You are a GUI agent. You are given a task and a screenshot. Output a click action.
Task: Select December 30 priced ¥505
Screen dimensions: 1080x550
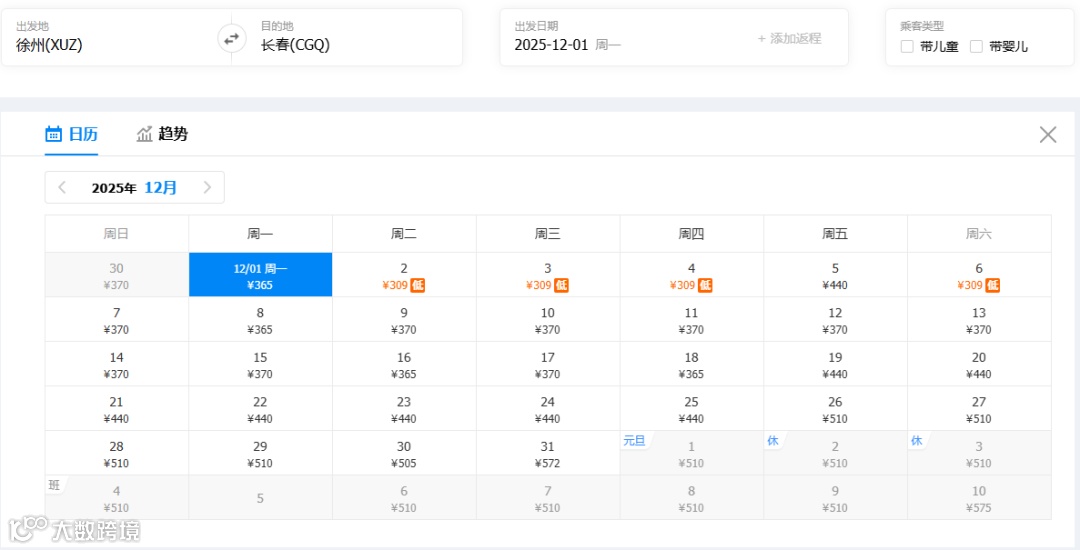click(x=404, y=454)
